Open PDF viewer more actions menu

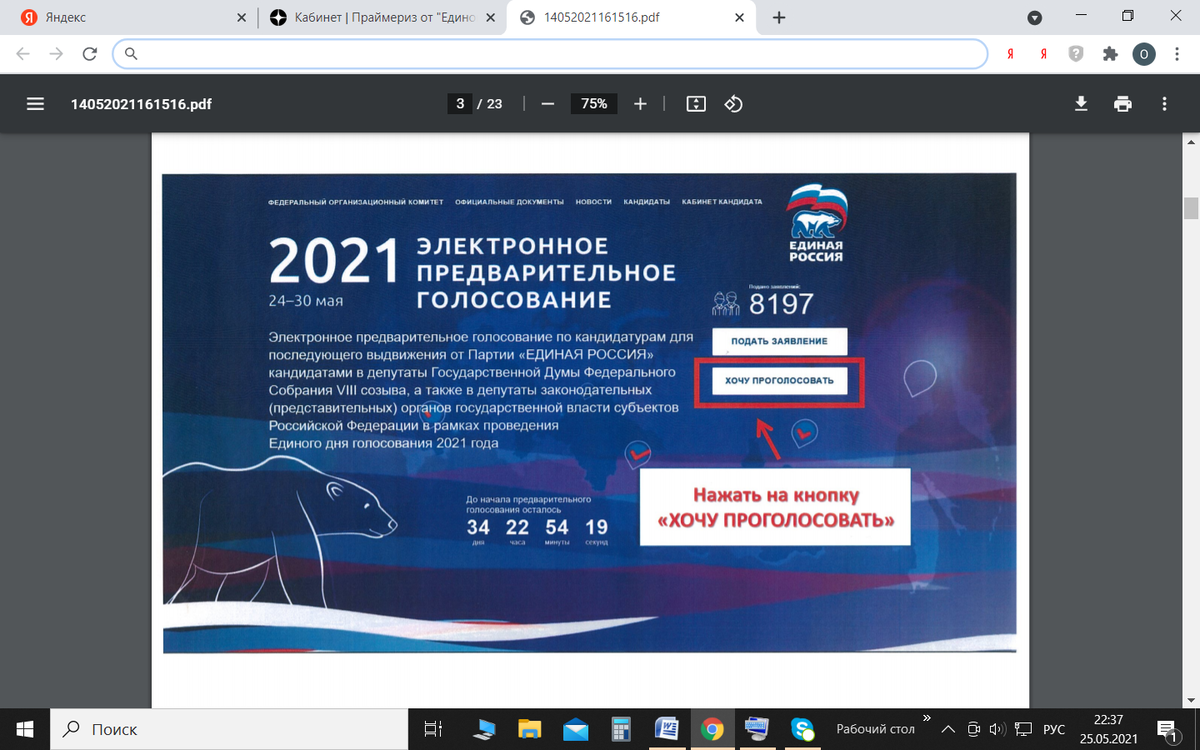[1164, 104]
